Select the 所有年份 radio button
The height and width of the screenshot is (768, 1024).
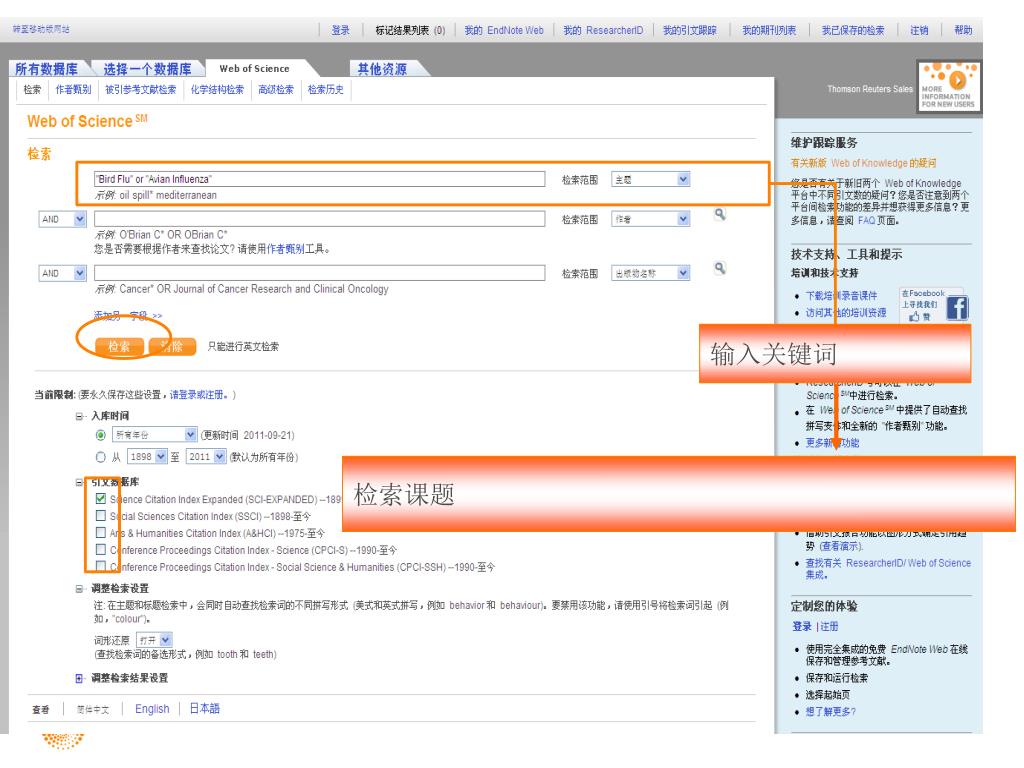click(101, 435)
